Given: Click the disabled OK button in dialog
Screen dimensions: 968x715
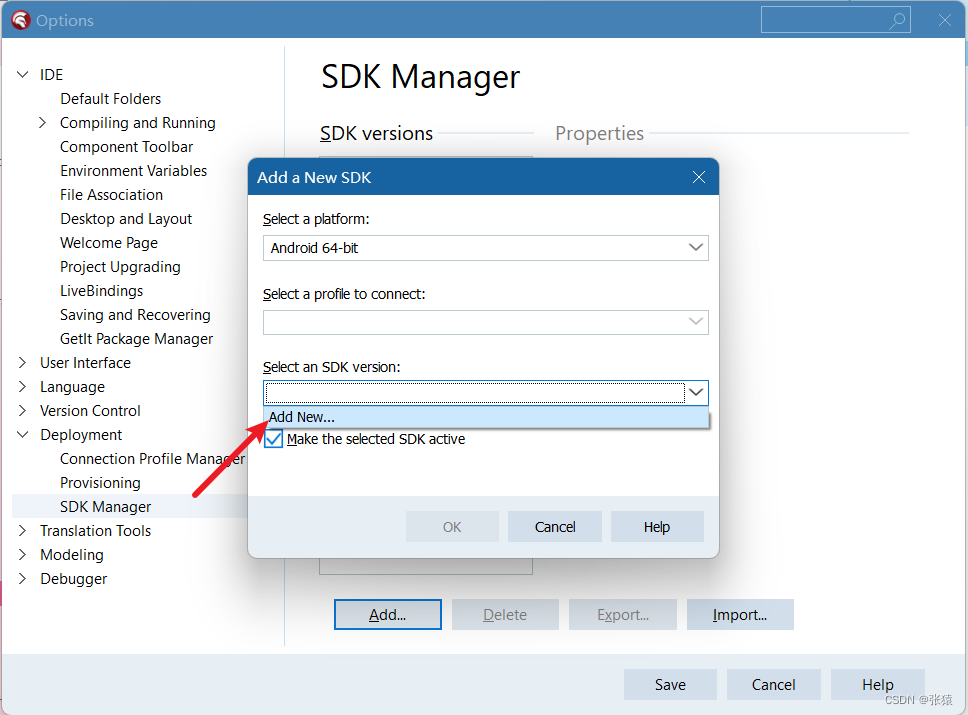Looking at the screenshot, I should pyautogui.click(x=452, y=527).
